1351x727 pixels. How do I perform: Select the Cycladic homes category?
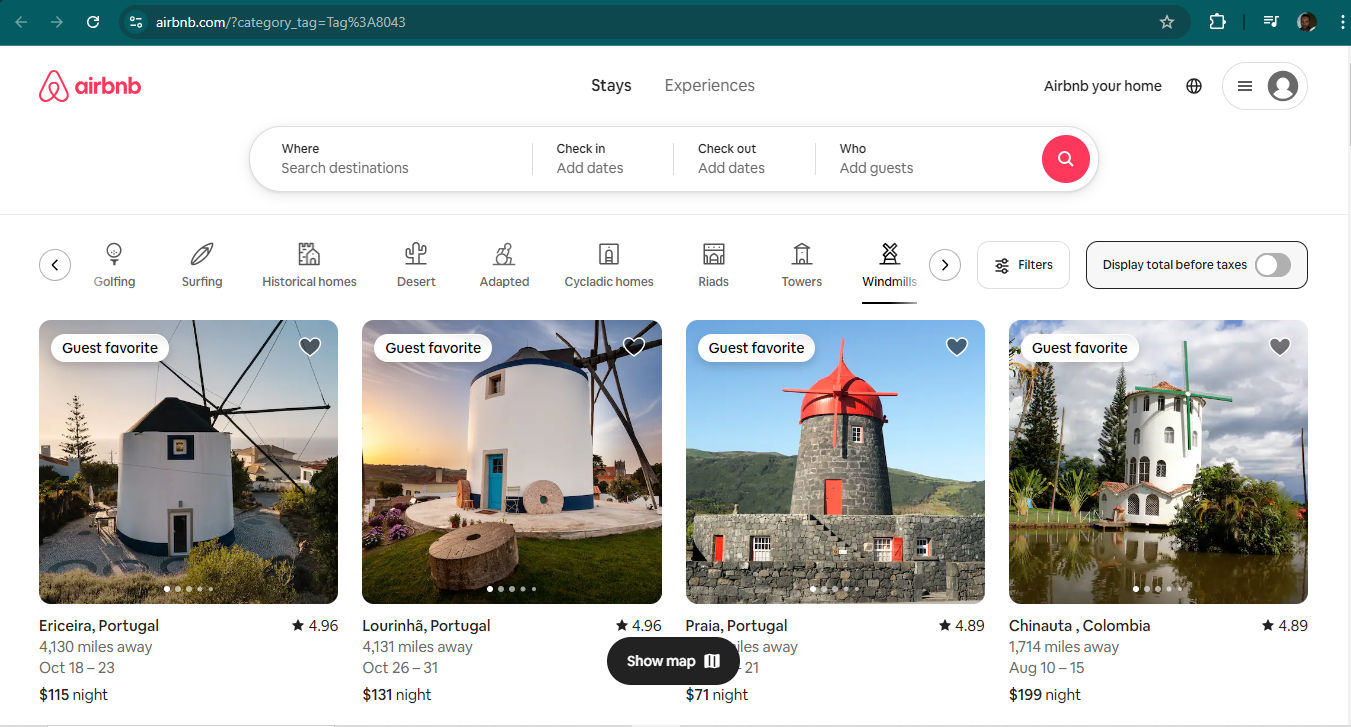click(608, 262)
